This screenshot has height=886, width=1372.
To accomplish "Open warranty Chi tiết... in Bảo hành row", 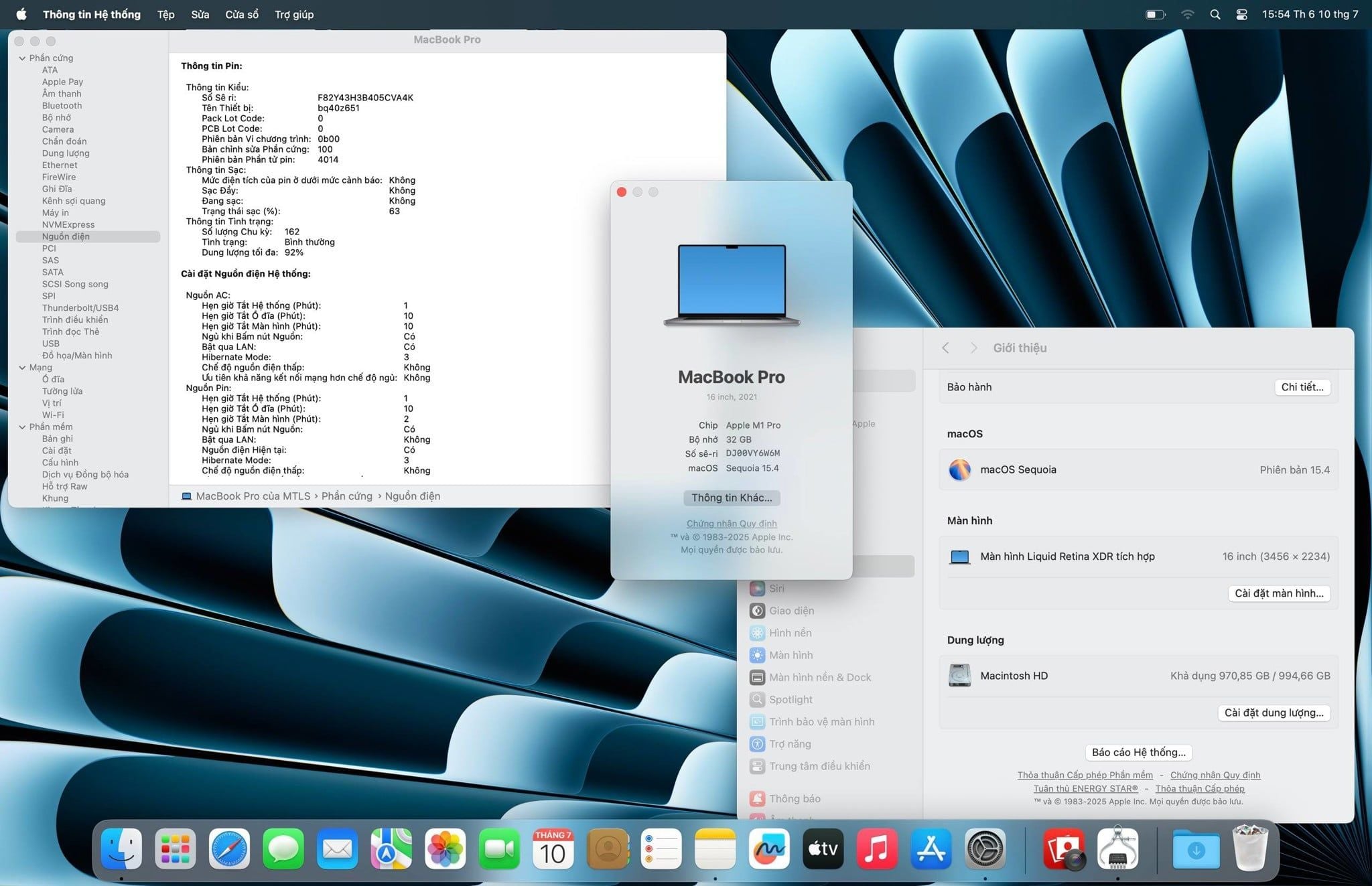I will tap(1302, 387).
